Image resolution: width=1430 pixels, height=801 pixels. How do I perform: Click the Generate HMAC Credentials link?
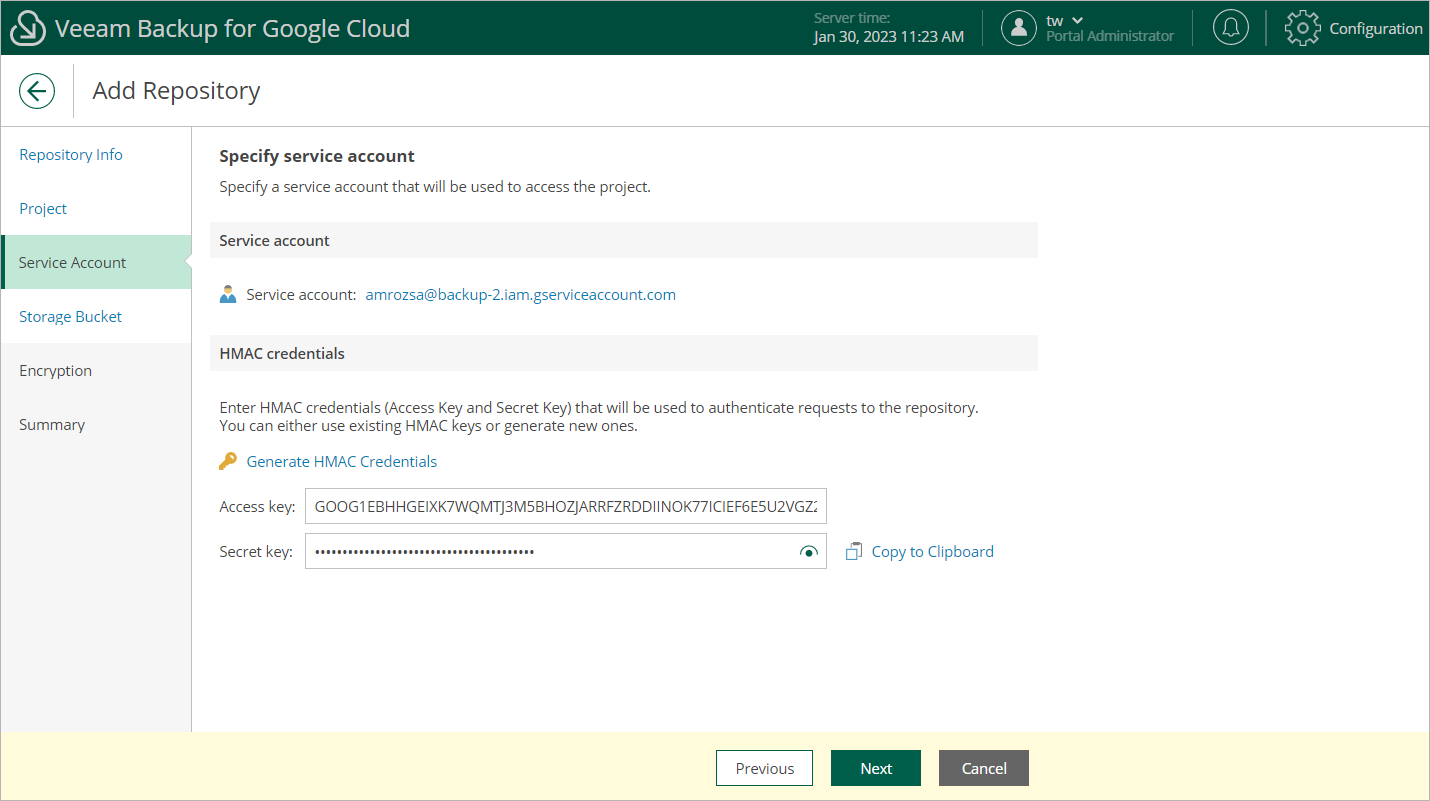[341, 461]
